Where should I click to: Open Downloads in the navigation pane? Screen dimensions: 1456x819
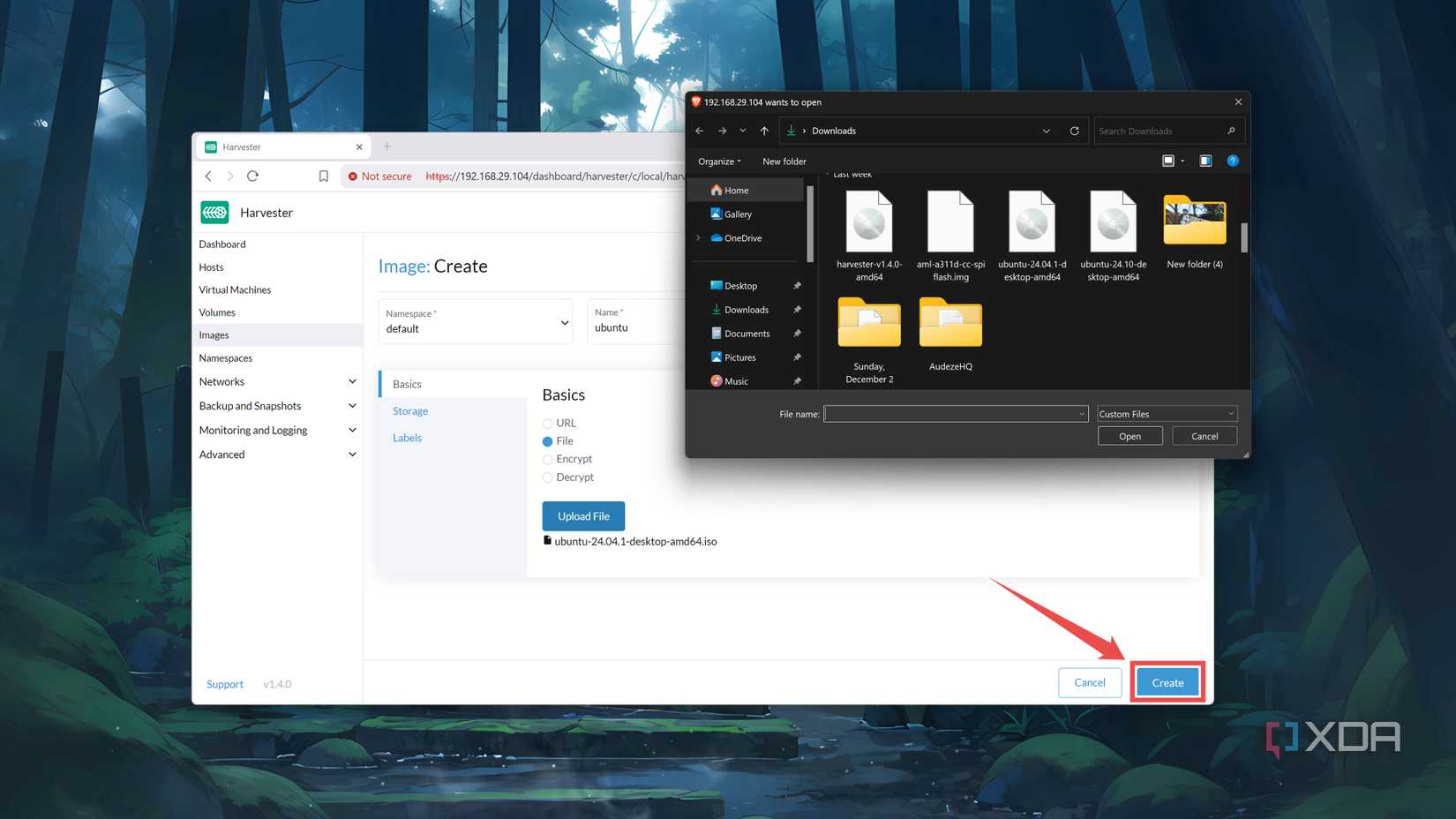(x=748, y=310)
